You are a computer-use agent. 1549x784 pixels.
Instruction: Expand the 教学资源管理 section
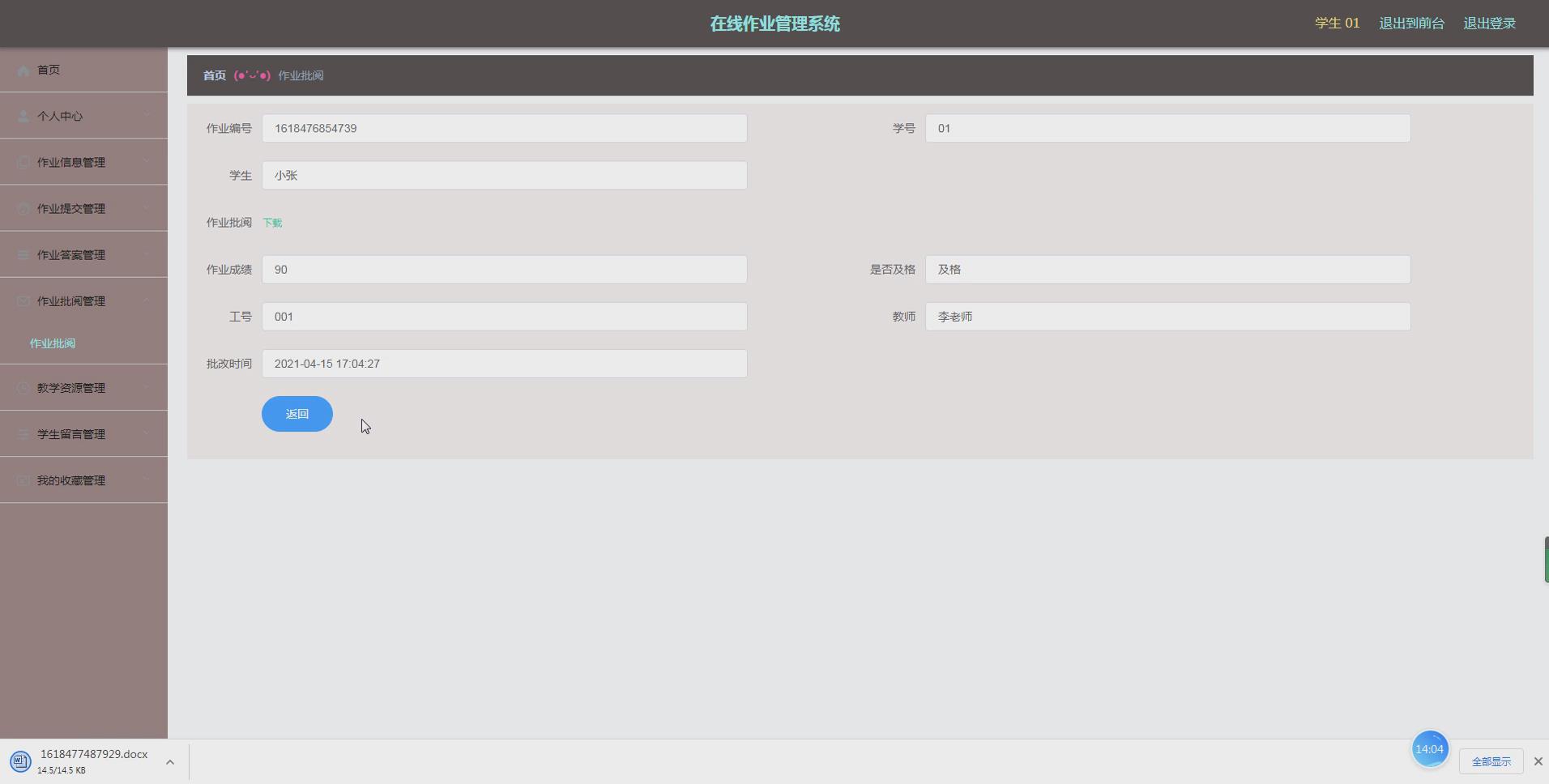click(146, 387)
